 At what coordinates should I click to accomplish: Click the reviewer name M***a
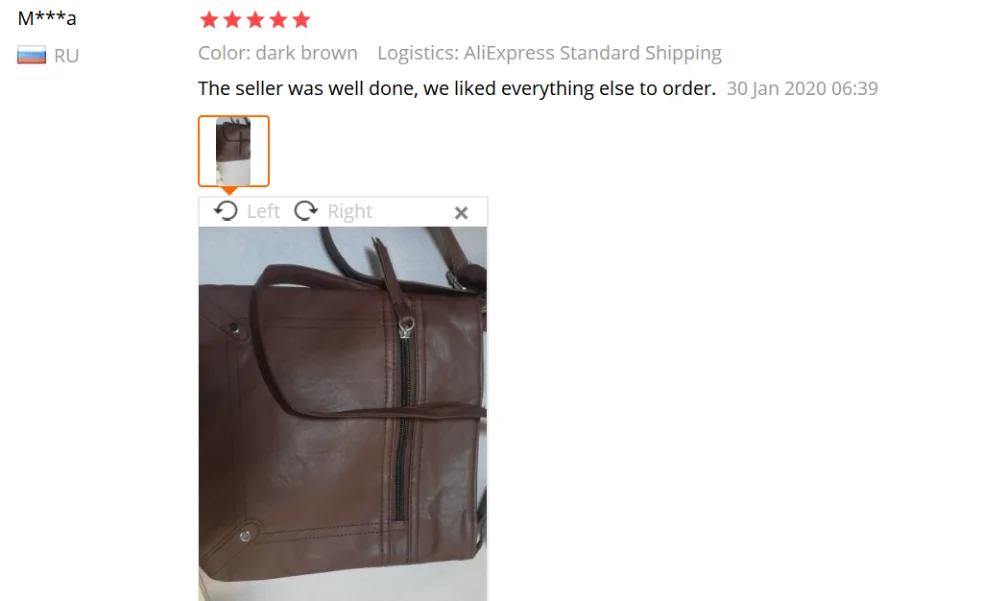point(47,18)
